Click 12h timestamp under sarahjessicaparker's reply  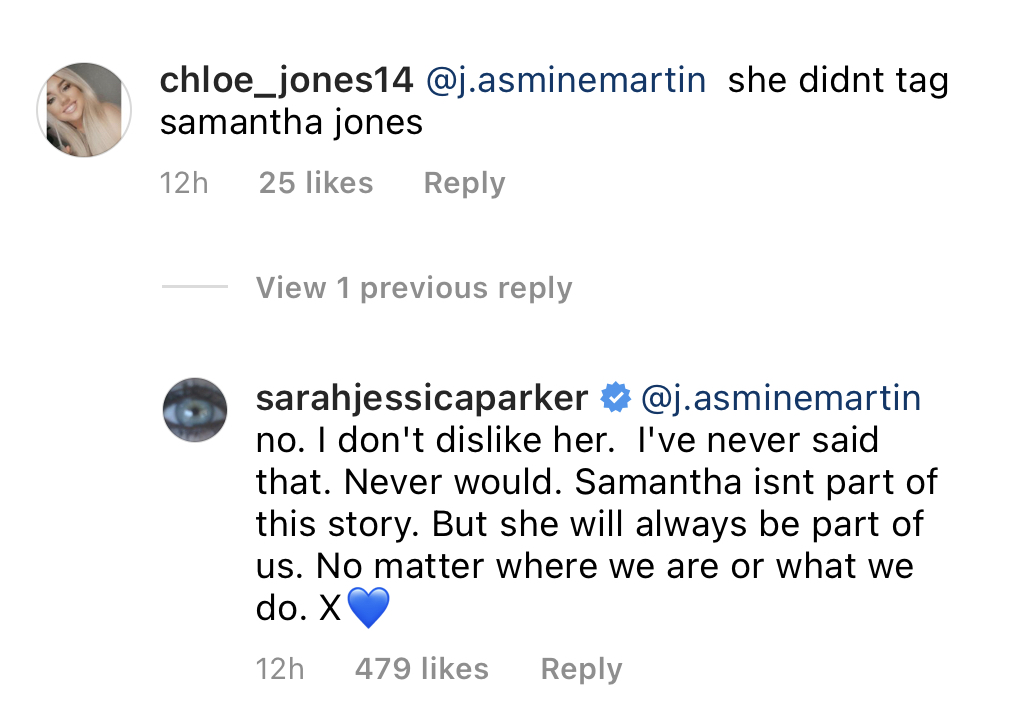(x=280, y=669)
